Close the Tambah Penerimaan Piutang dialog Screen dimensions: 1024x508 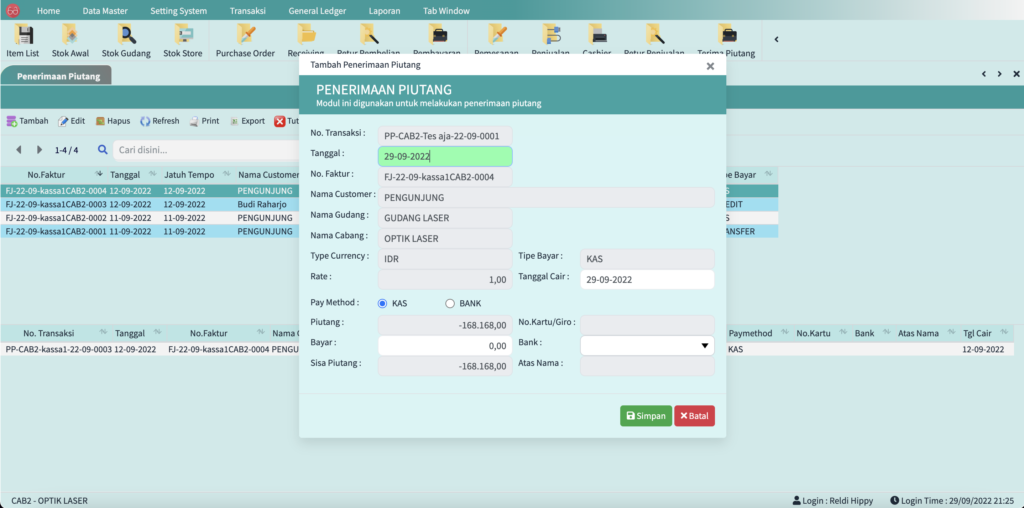point(710,66)
